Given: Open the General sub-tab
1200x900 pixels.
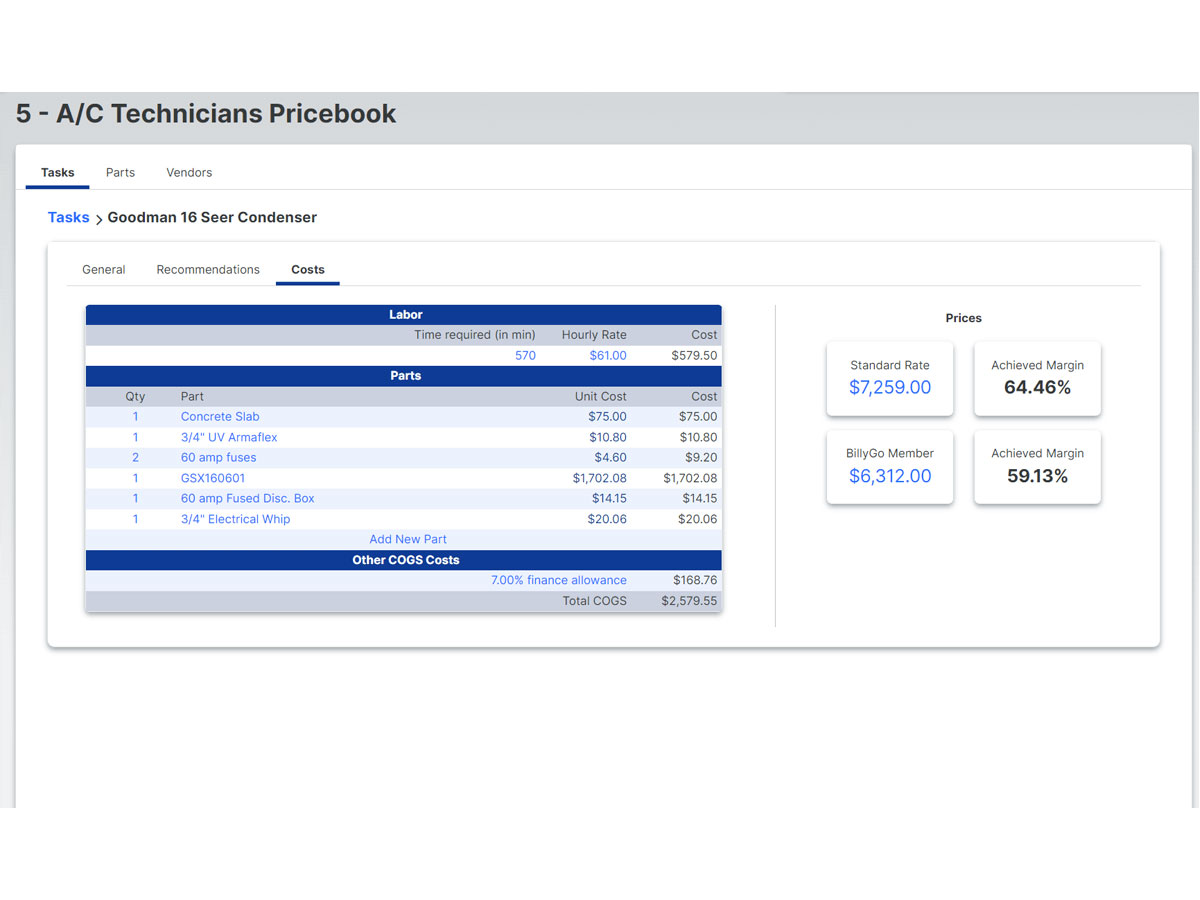Looking at the screenshot, I should tap(104, 269).
